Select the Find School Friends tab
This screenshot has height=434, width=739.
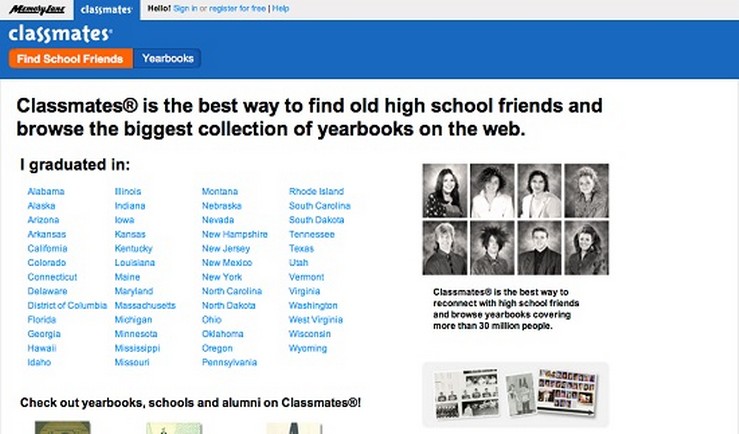pos(70,59)
